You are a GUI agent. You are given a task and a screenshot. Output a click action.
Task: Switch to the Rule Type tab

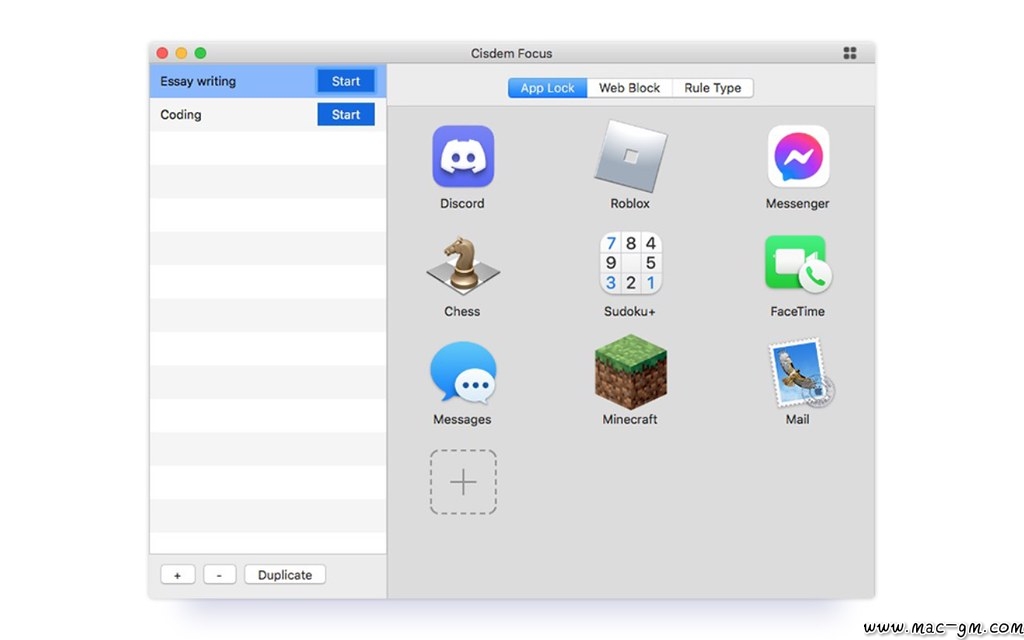[712, 88]
